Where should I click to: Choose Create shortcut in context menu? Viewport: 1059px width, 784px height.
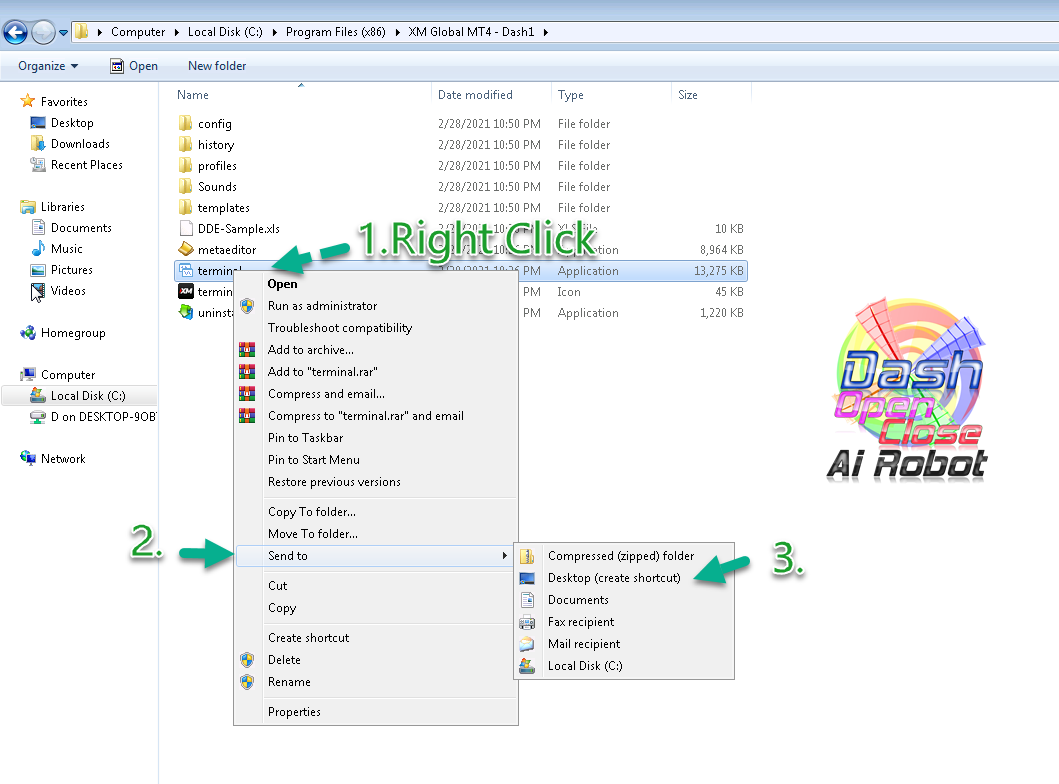309,637
